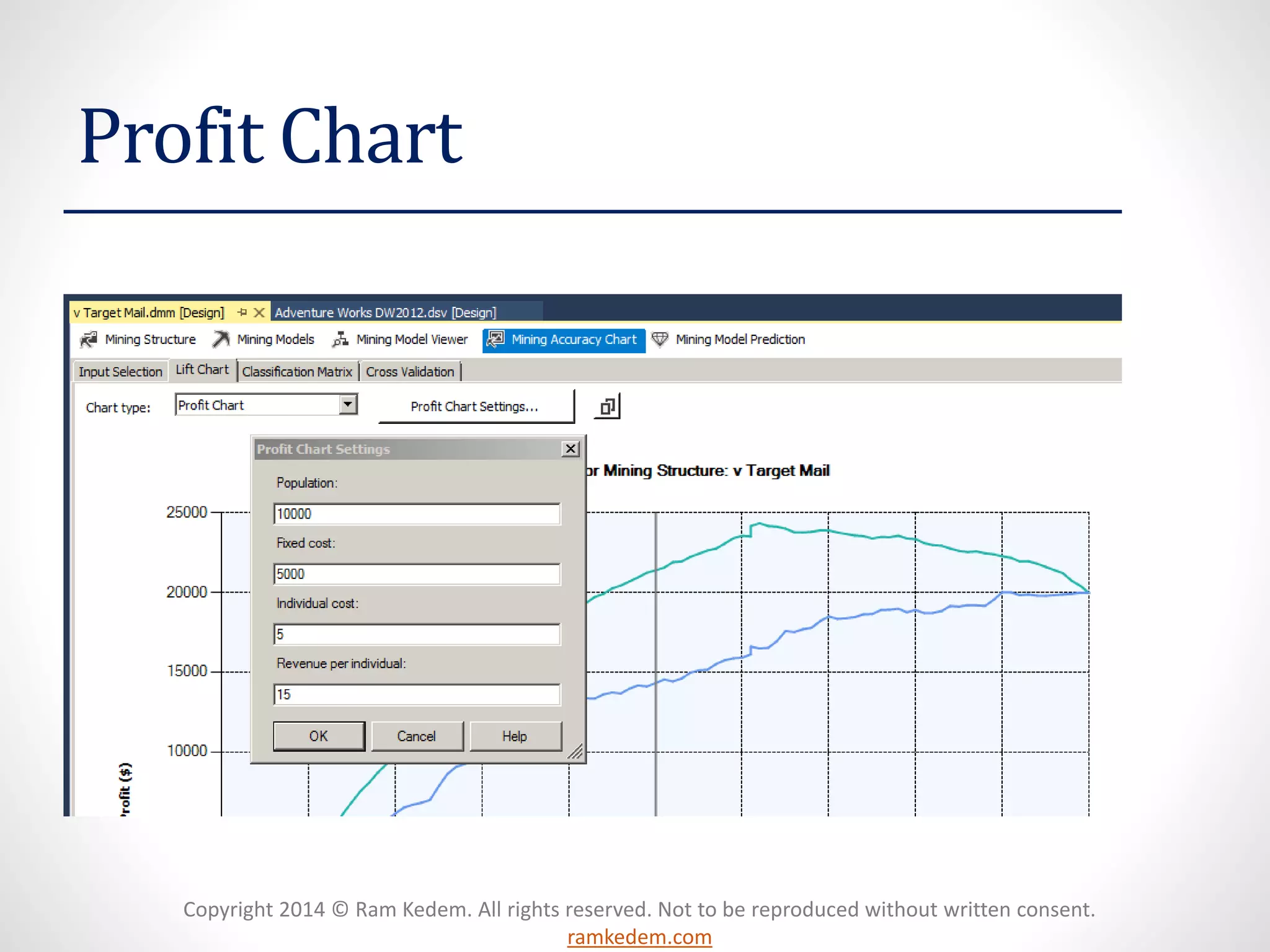
Task: Click the Population input field
Action: [417, 514]
